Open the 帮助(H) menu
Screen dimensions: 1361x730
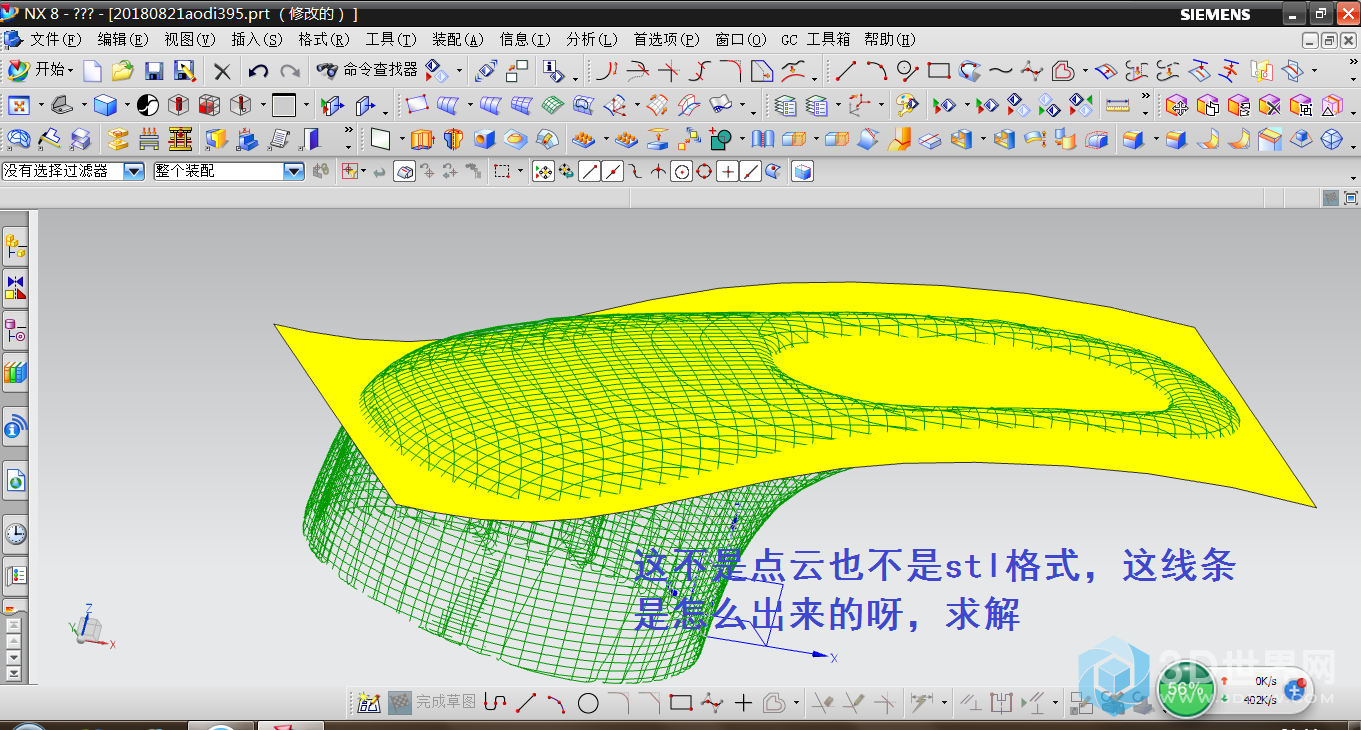tap(889, 39)
